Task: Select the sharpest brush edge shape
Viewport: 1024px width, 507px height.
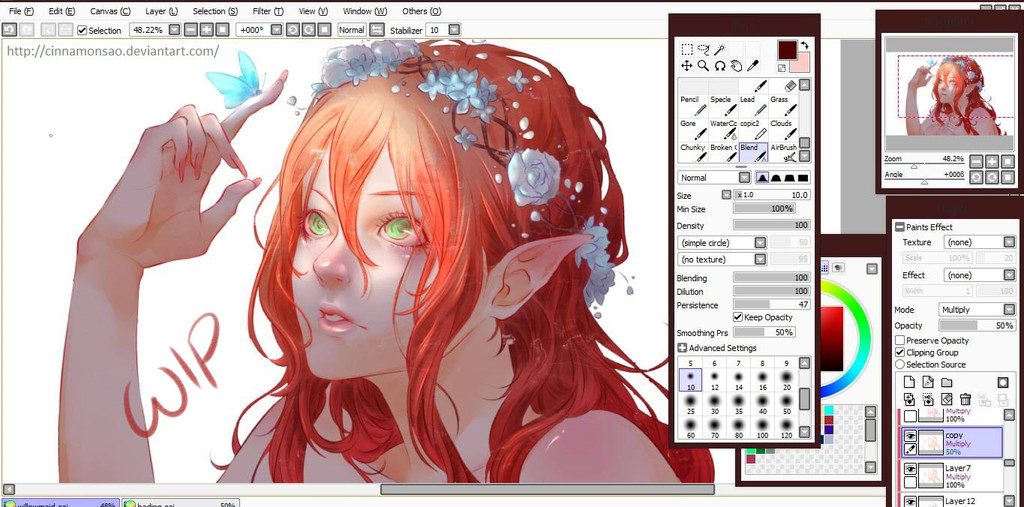Action: [762, 178]
